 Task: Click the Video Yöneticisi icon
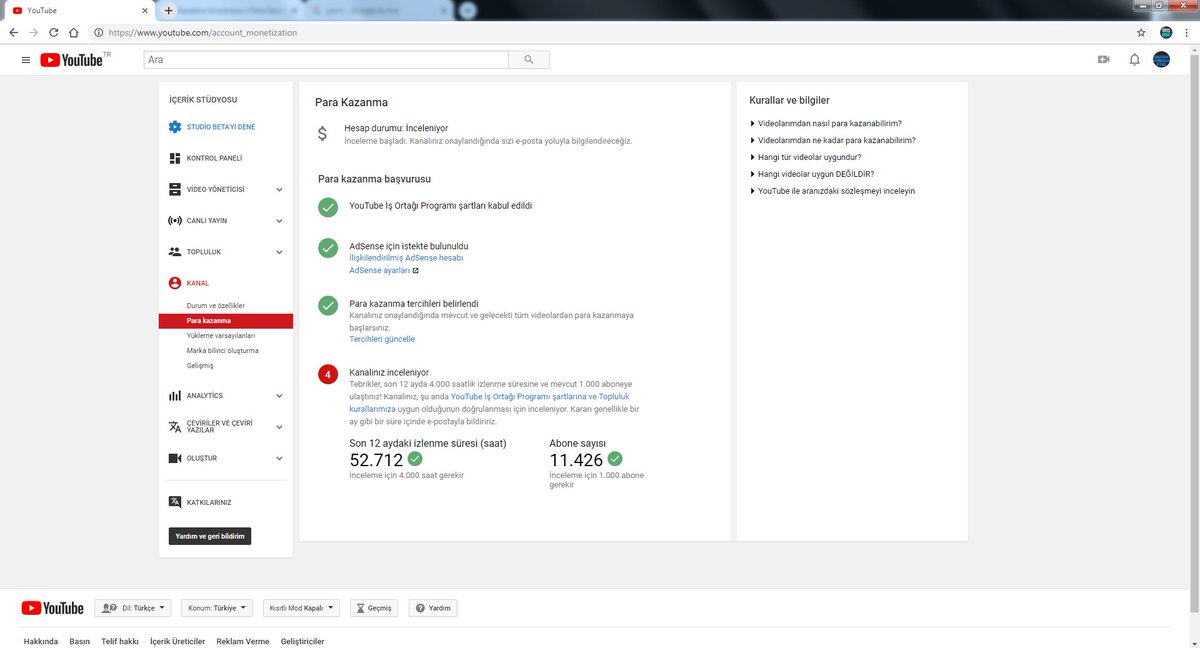175,189
